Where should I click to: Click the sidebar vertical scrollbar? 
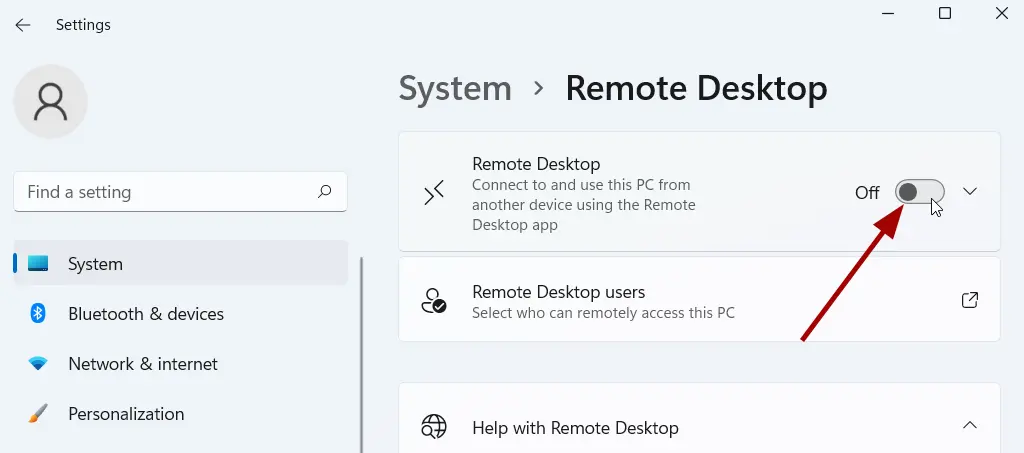point(361,354)
